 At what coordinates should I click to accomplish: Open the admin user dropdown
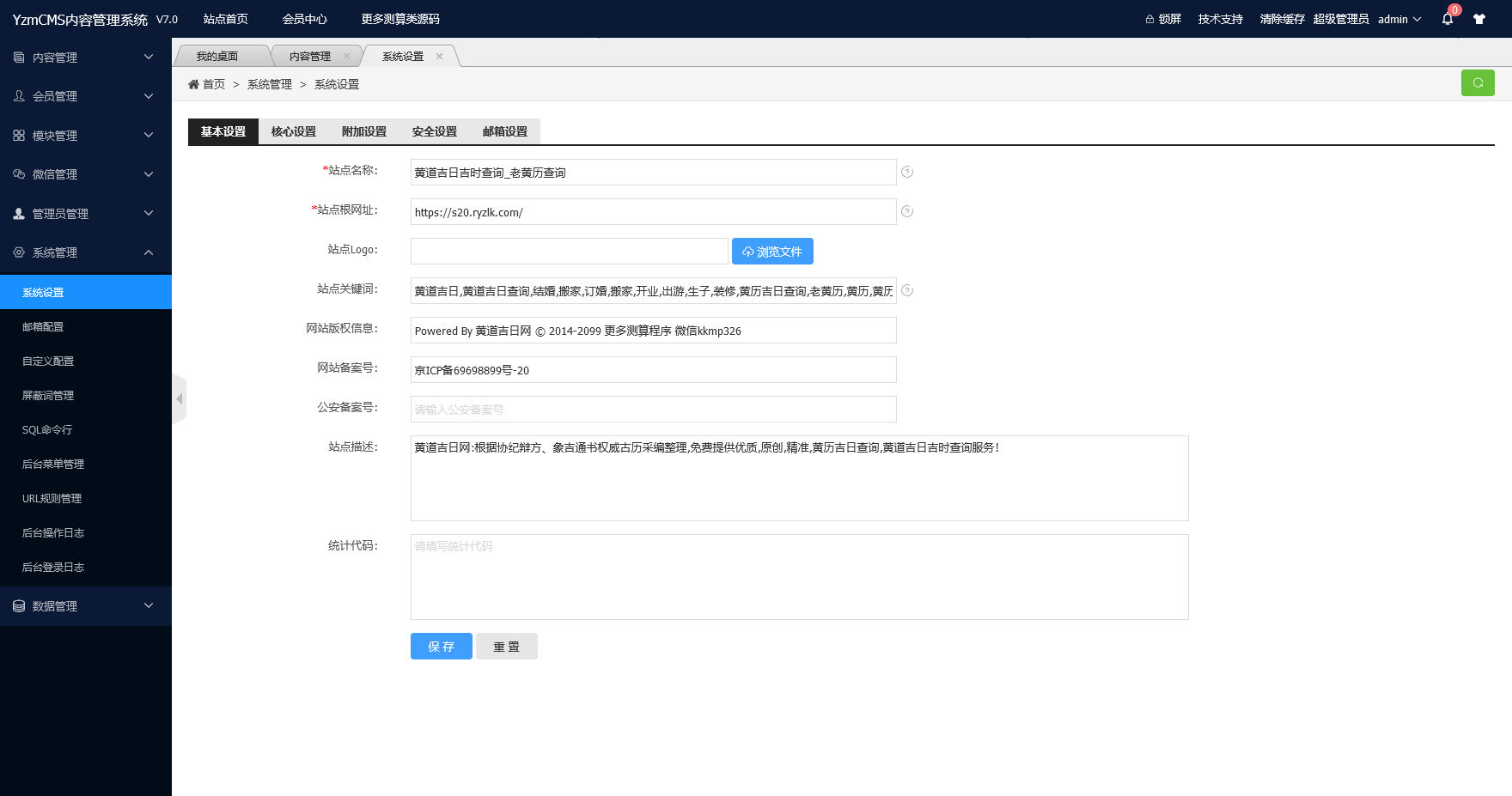tap(1399, 19)
